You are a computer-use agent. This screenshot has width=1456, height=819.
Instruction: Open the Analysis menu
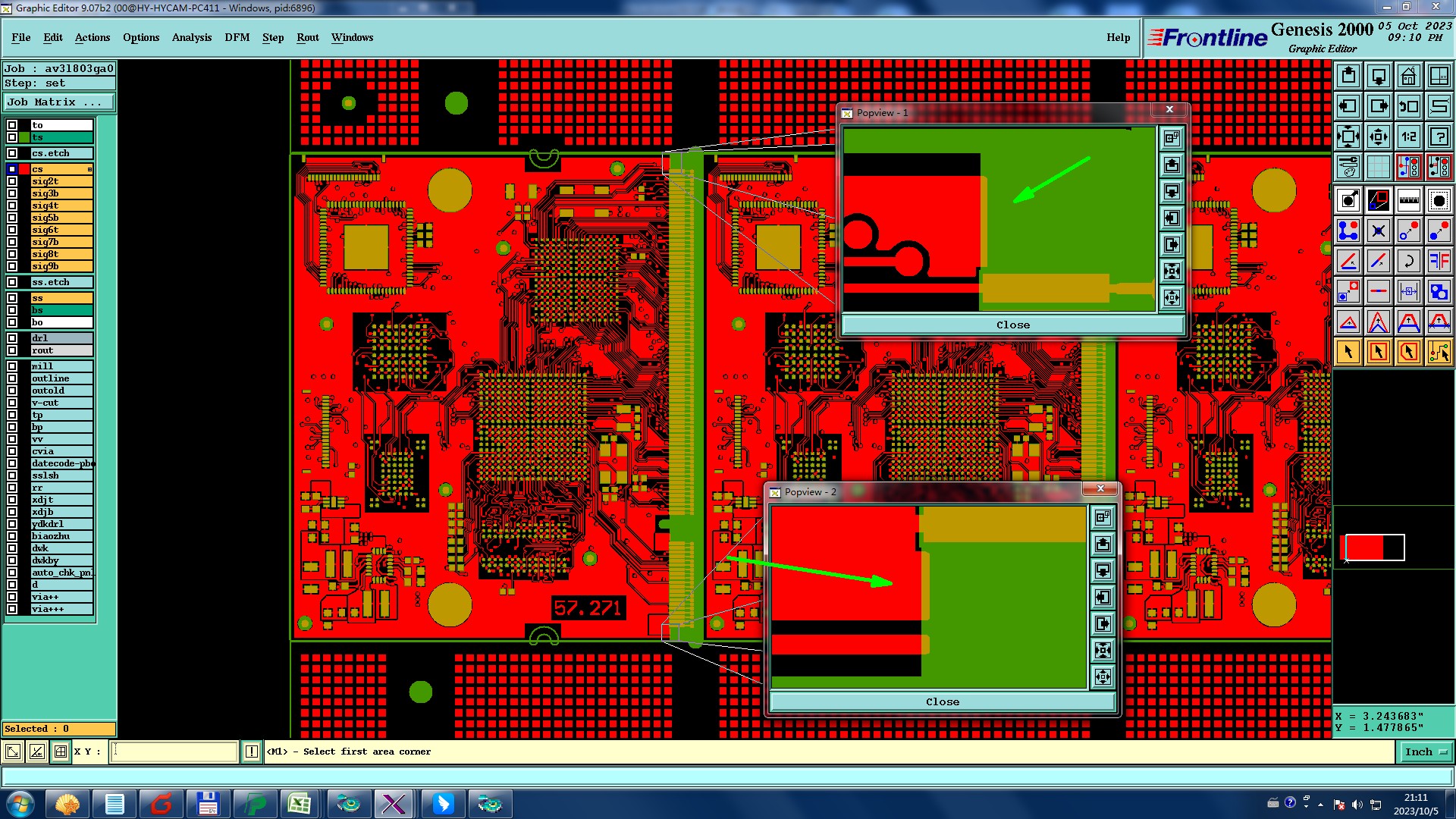tap(191, 37)
